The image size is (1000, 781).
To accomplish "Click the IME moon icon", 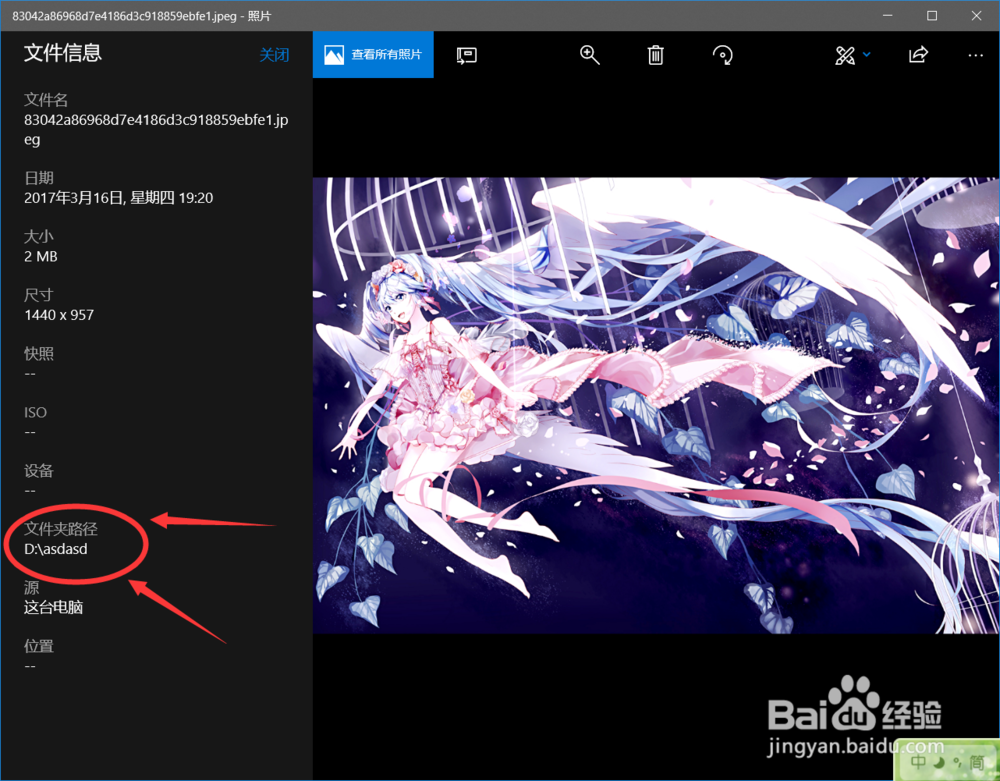I will [x=939, y=762].
